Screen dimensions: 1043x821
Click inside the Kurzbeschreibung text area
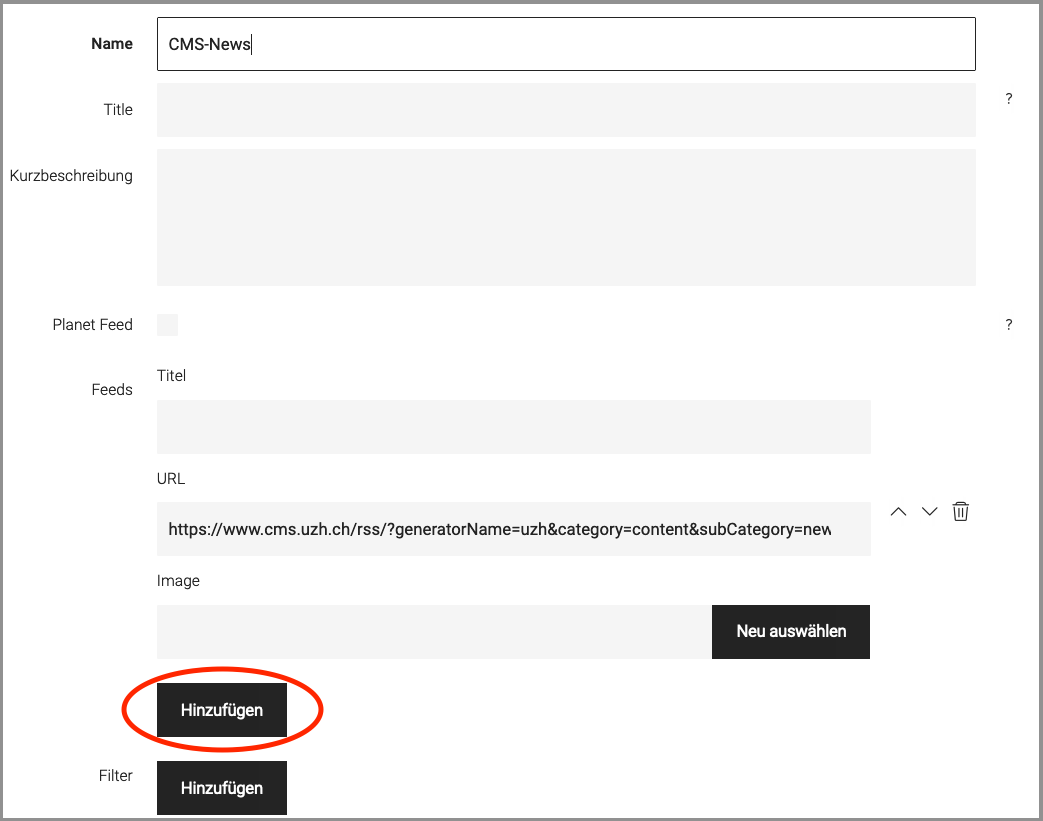(x=565, y=217)
